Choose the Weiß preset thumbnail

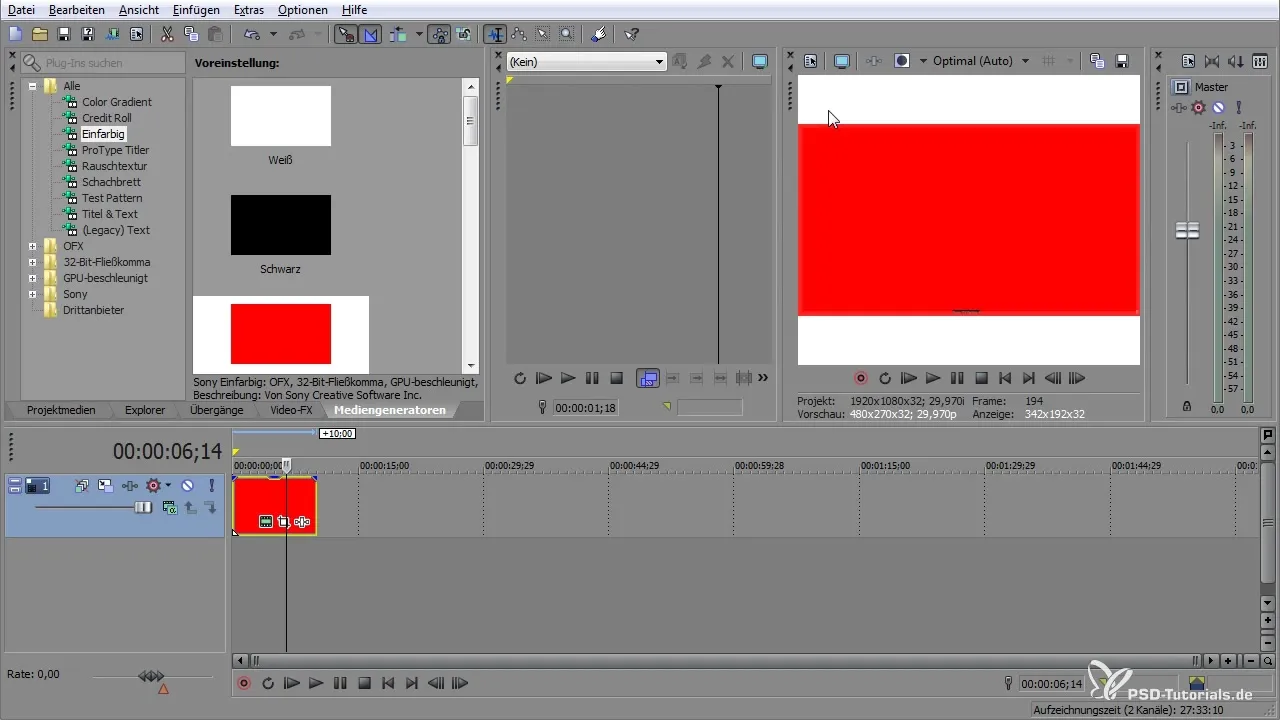(281, 116)
